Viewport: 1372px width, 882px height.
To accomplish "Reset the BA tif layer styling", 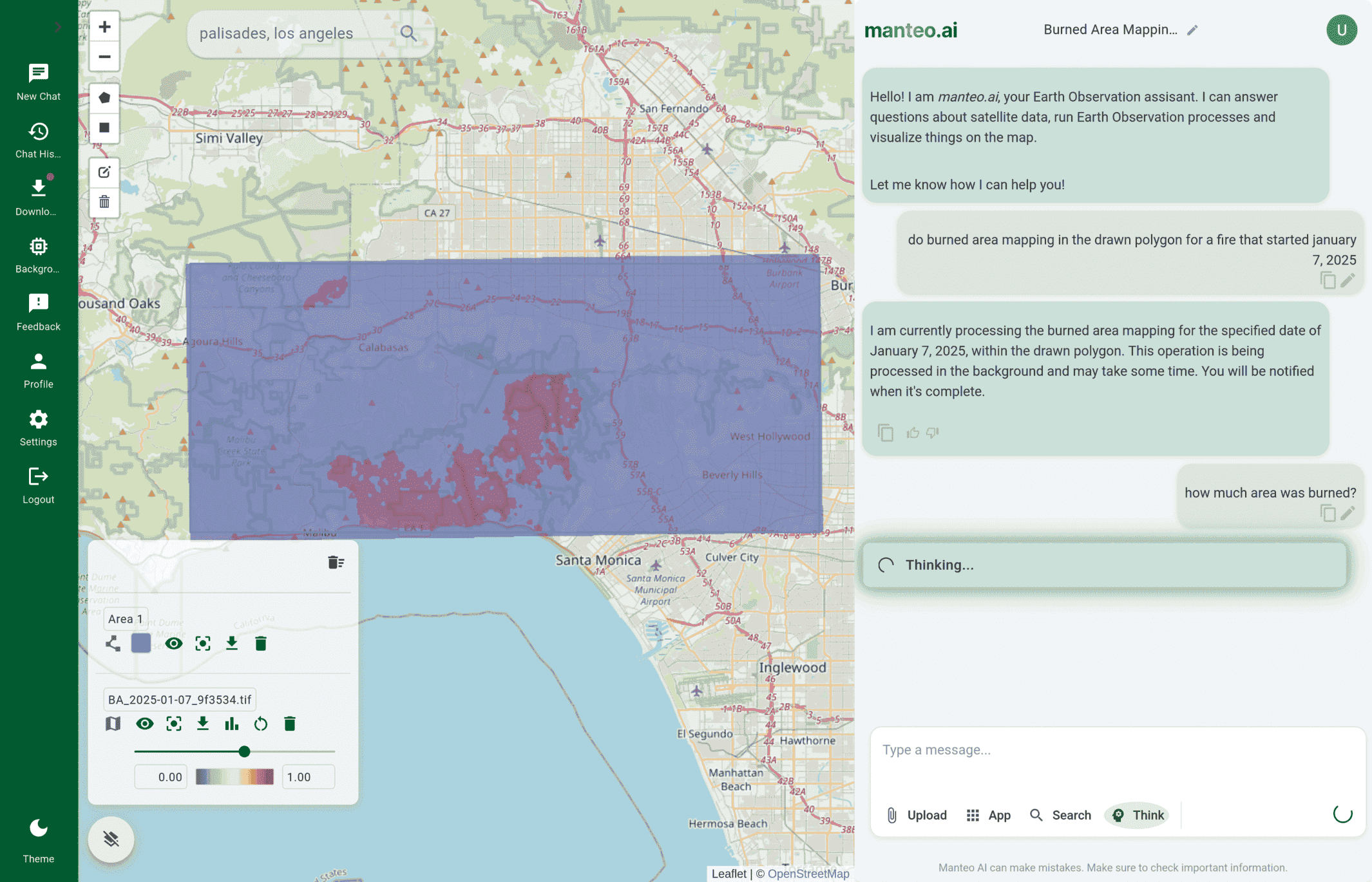I will click(x=260, y=724).
